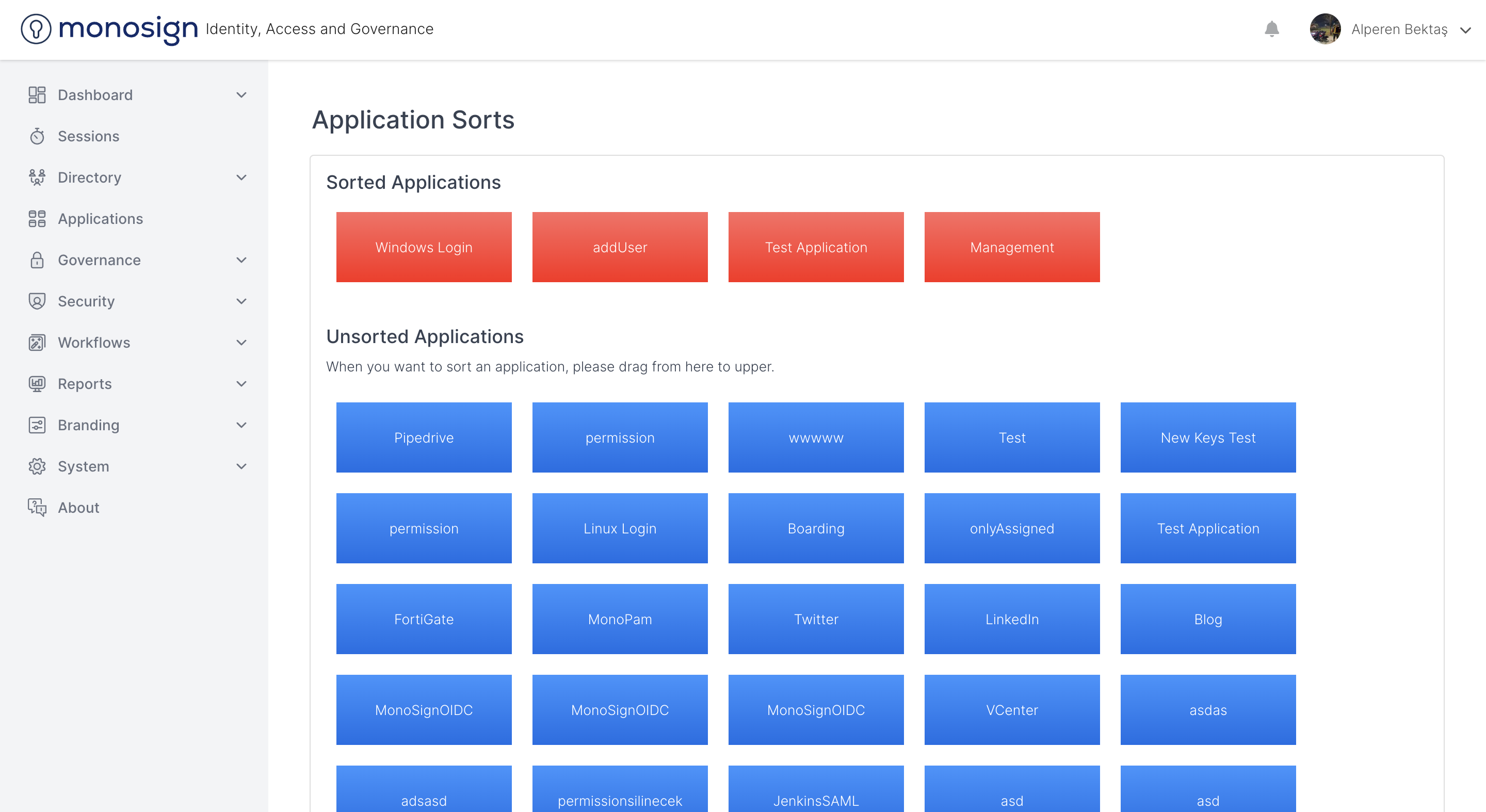This screenshot has width=1486, height=812.
Task: Click the System gear icon
Action: pyautogui.click(x=37, y=466)
